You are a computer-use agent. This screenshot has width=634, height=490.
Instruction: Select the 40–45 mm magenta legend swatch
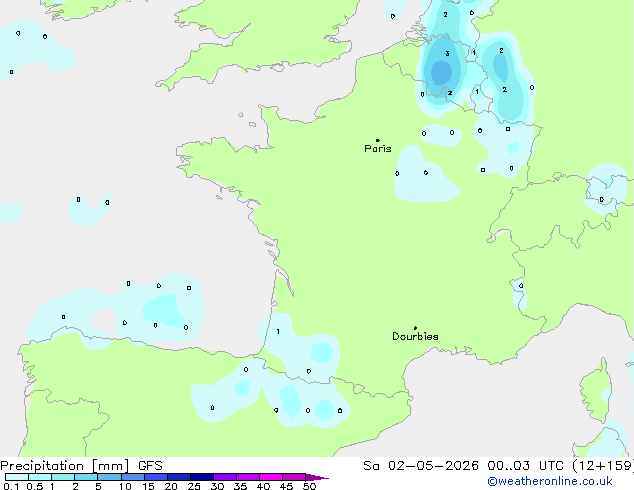(x=271, y=477)
